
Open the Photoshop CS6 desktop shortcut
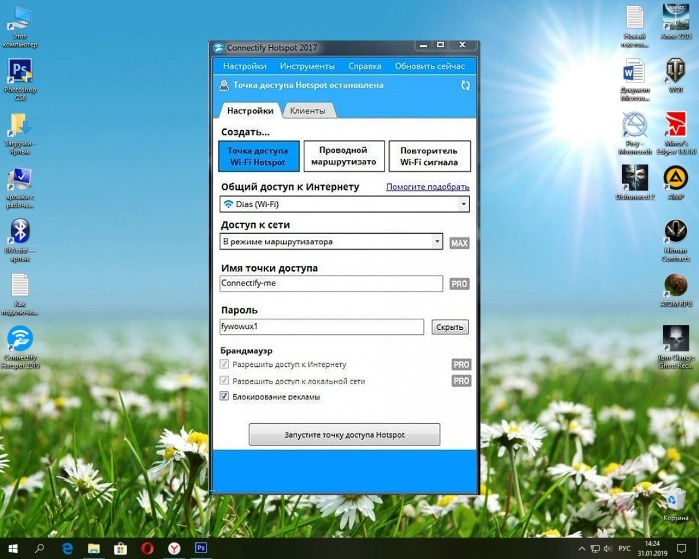coord(20,79)
